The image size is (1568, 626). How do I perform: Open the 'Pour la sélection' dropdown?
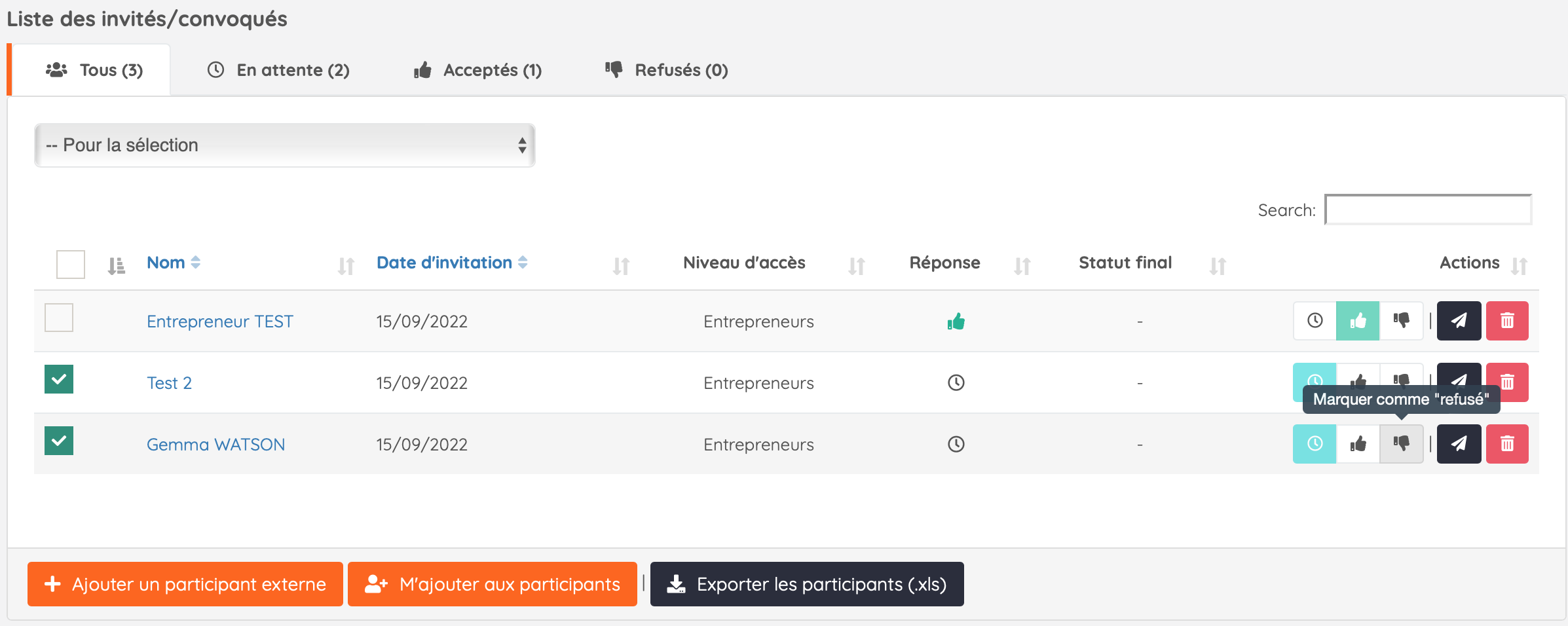285,145
